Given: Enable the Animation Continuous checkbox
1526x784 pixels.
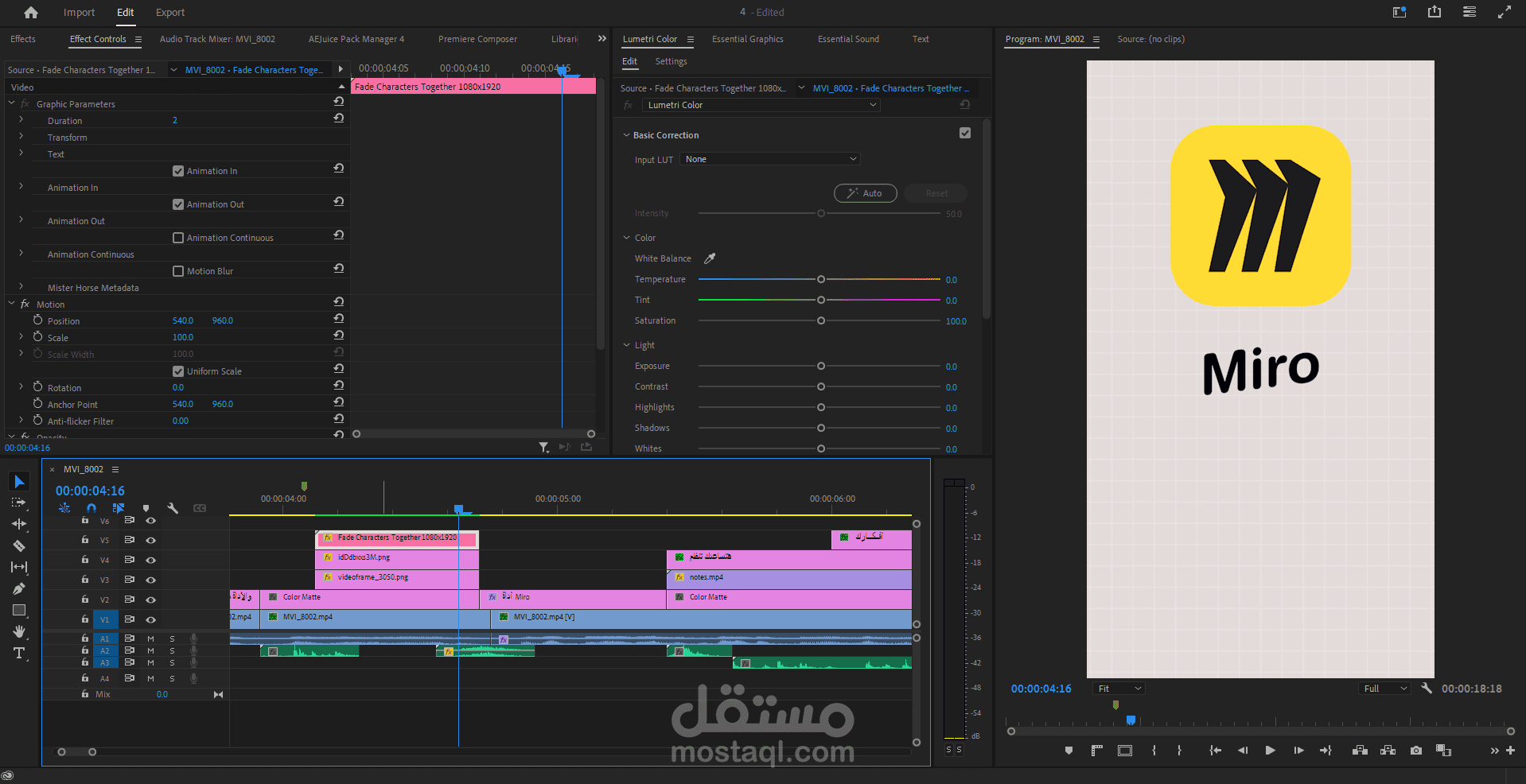Looking at the screenshot, I should (x=178, y=238).
